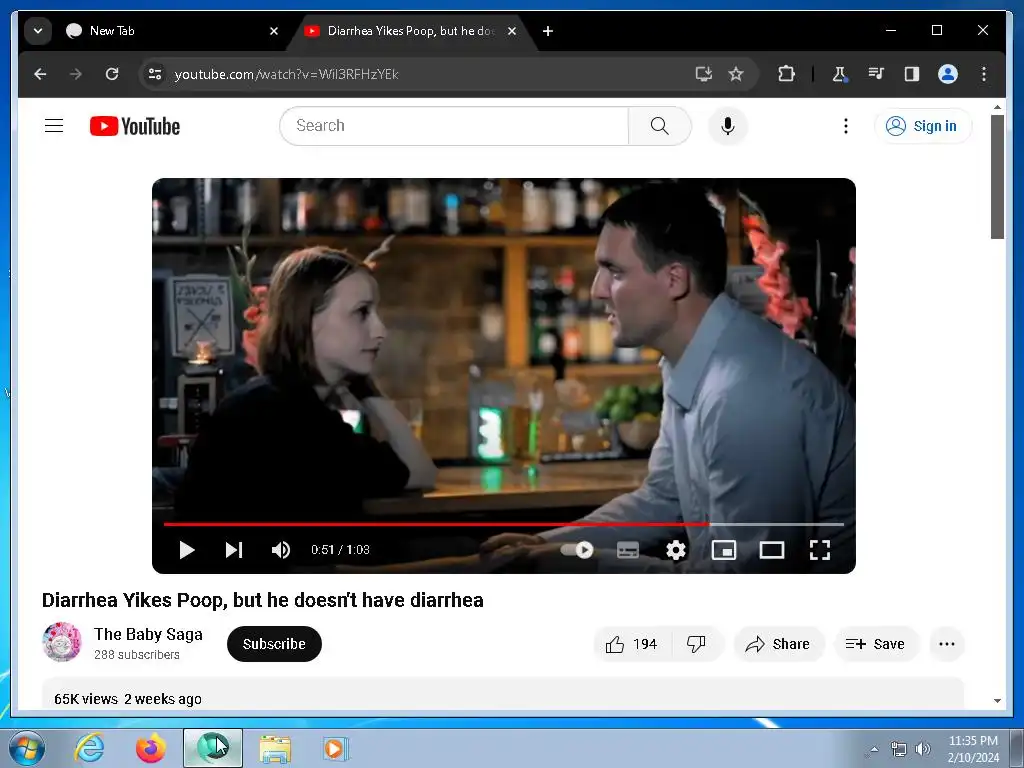Toggle the browser side panel
Screen dimensions: 1024x768
[x=912, y=74]
